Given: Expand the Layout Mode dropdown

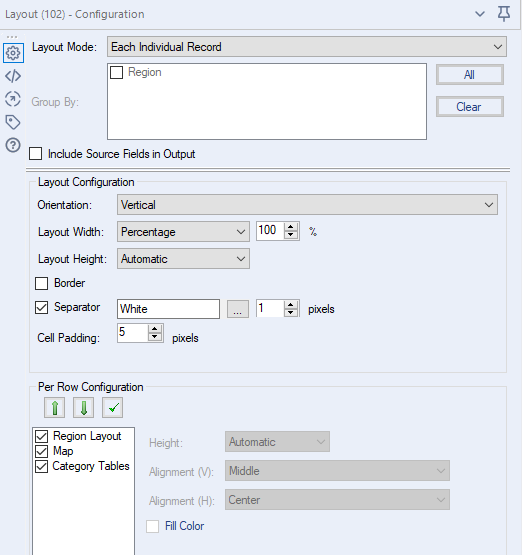Looking at the screenshot, I should click(x=307, y=47).
